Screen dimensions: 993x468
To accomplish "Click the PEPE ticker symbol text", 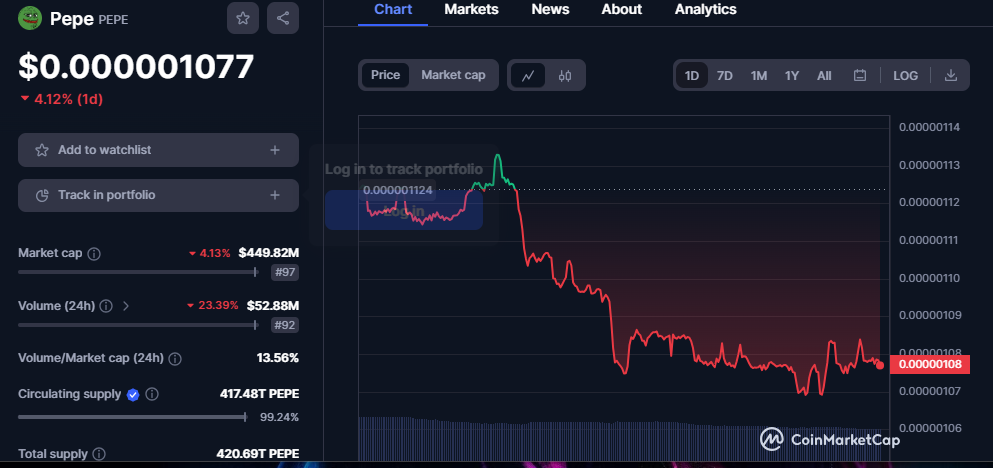I will [113, 20].
